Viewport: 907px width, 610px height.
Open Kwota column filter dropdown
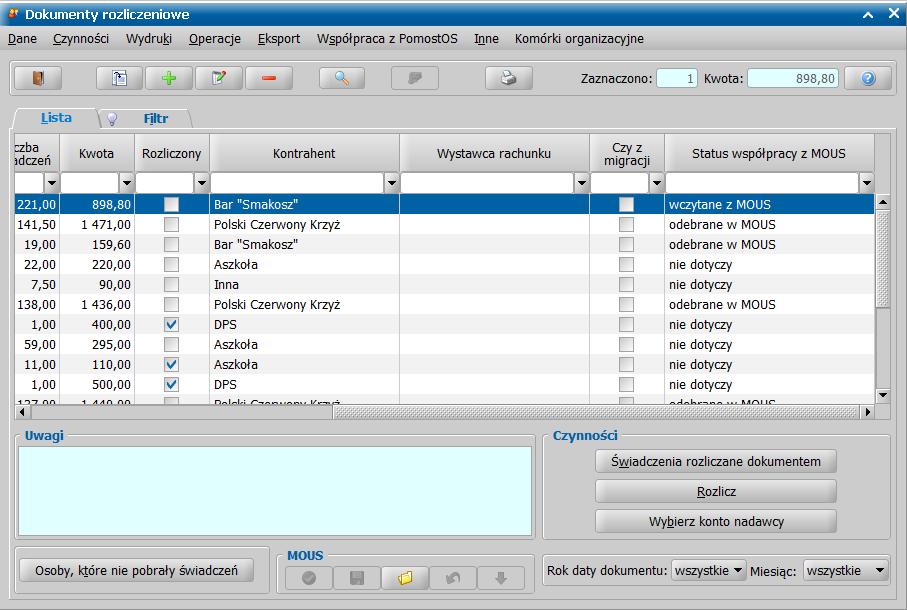(x=127, y=183)
